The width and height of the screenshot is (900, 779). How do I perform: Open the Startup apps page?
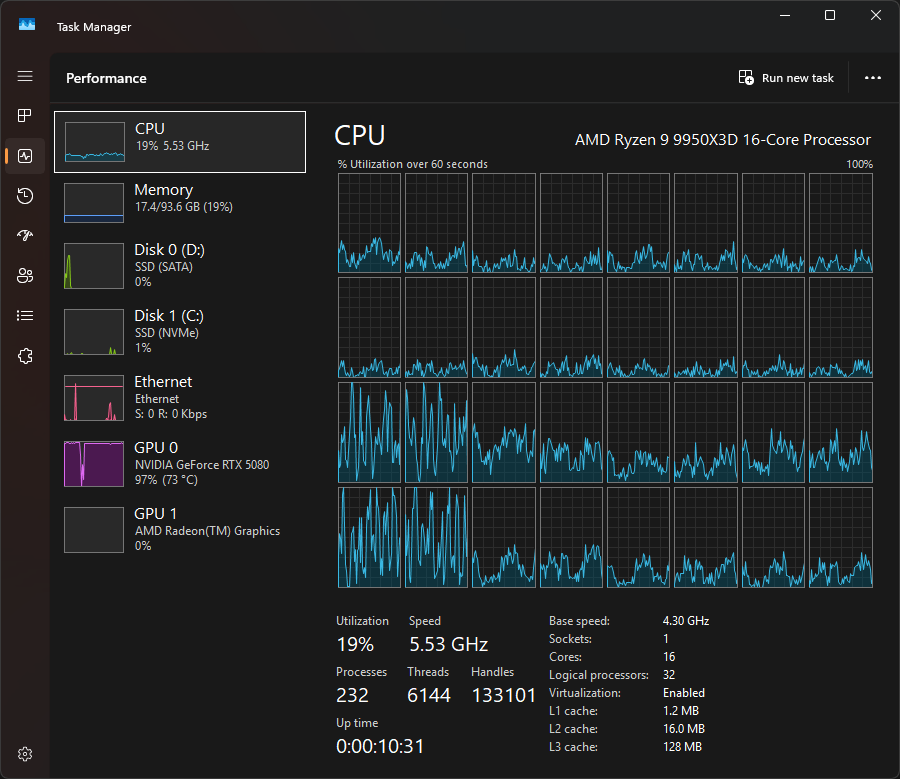click(25, 236)
